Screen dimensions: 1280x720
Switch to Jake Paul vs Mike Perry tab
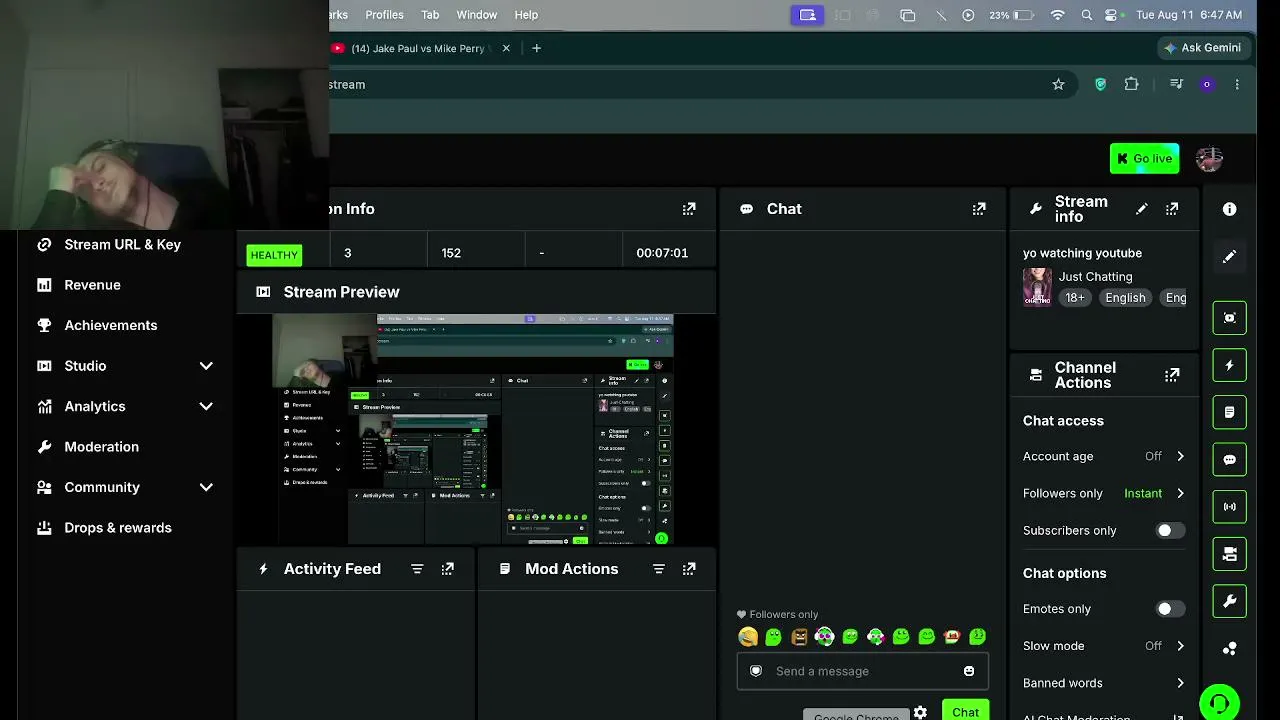click(418, 48)
